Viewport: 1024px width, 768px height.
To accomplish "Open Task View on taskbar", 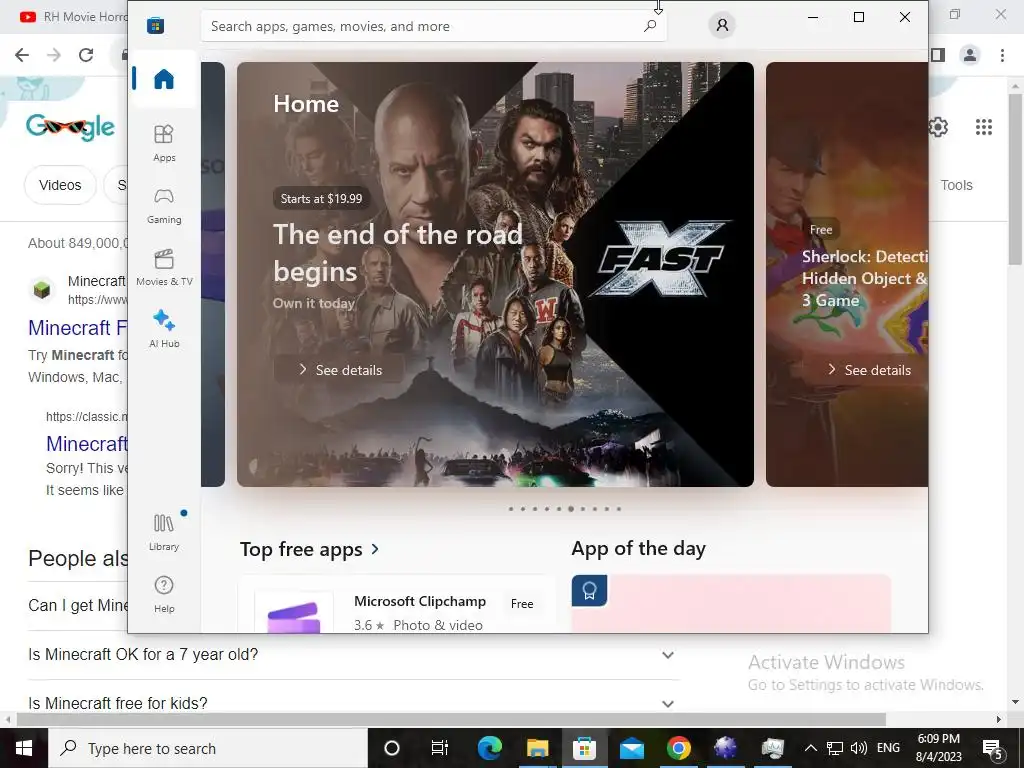I will click(440, 748).
